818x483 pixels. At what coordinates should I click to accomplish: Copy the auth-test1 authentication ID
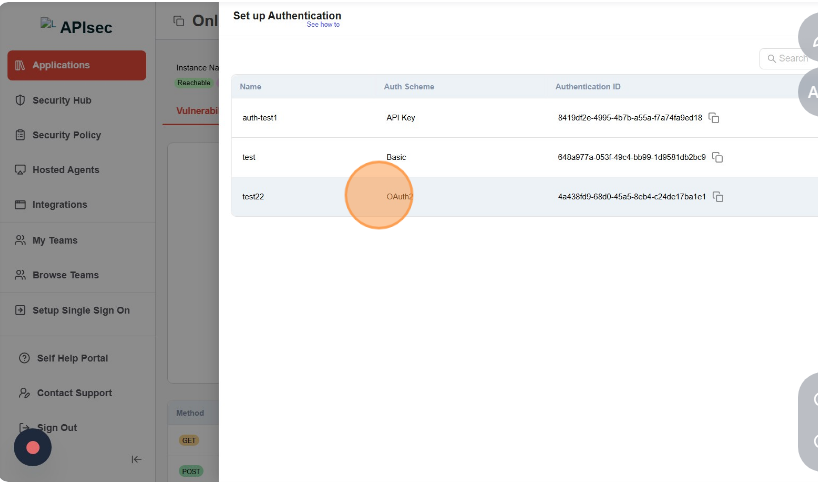714,118
